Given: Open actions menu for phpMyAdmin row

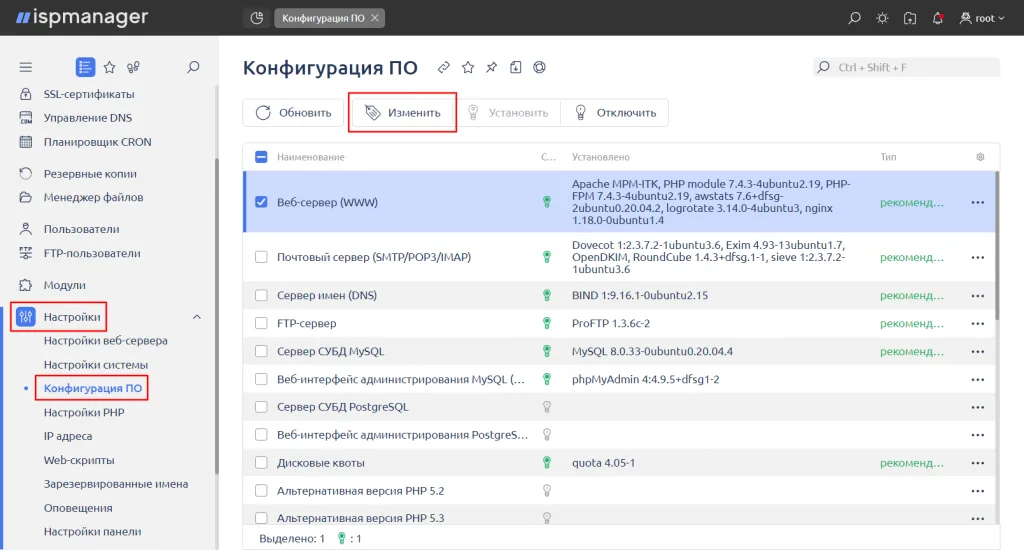Looking at the screenshot, I should pyautogui.click(x=978, y=380).
